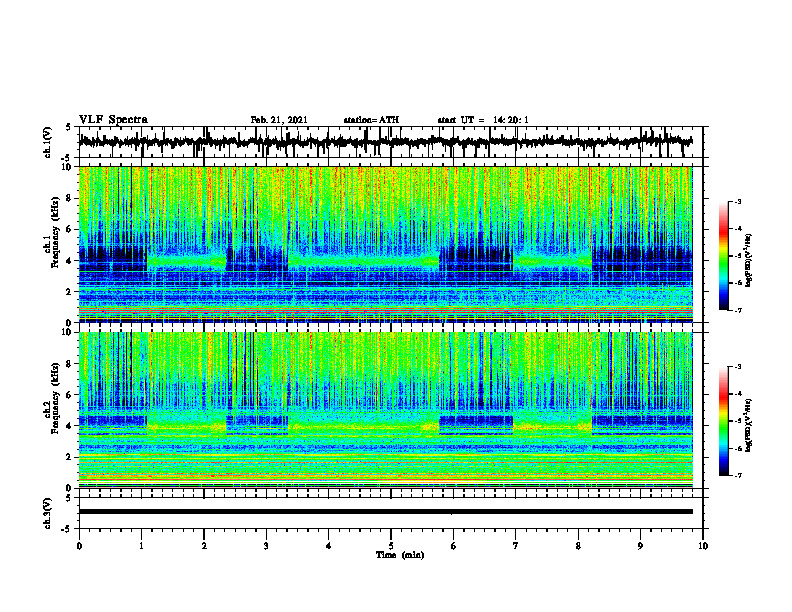Click the "Time (min)" axis title
This screenshot has width=792, height=612.
coord(400,555)
